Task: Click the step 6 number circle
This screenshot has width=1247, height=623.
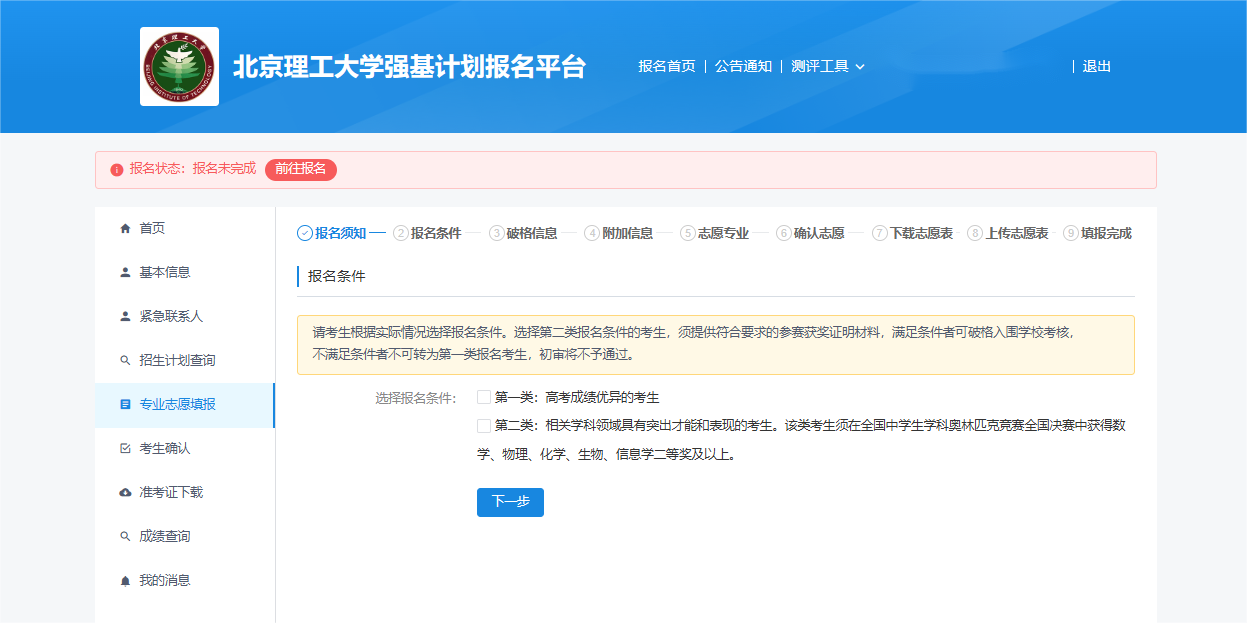Action: (x=784, y=233)
